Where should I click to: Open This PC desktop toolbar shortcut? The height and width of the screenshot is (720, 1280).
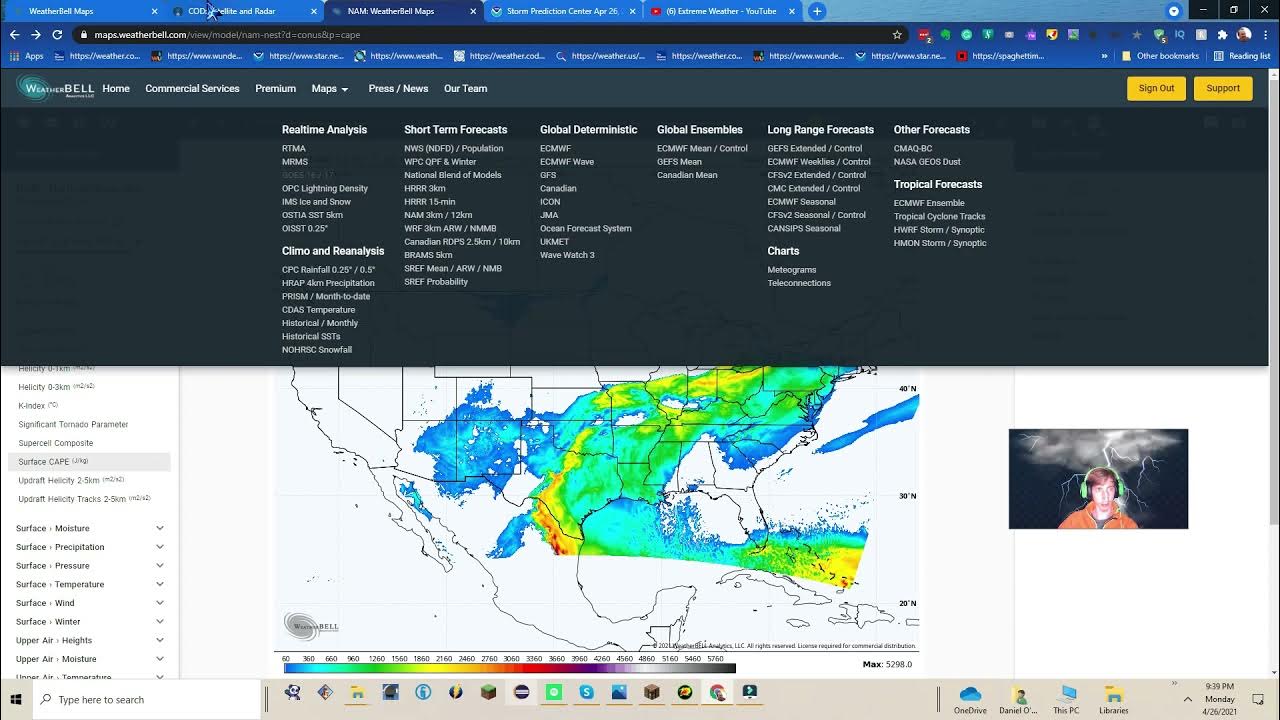pyautogui.click(x=1067, y=699)
